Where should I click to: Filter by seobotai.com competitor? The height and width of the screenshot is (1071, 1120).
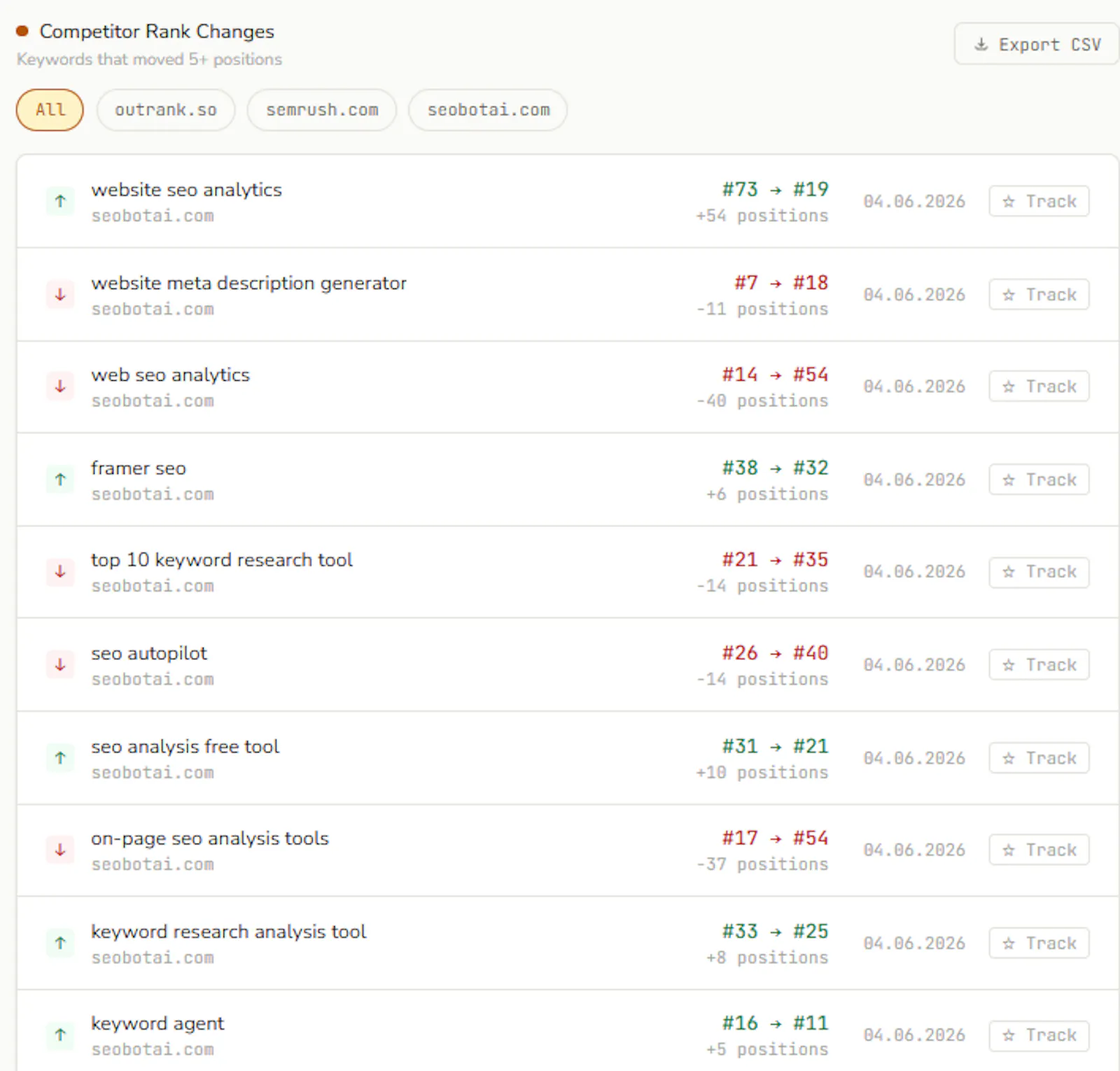click(x=488, y=110)
